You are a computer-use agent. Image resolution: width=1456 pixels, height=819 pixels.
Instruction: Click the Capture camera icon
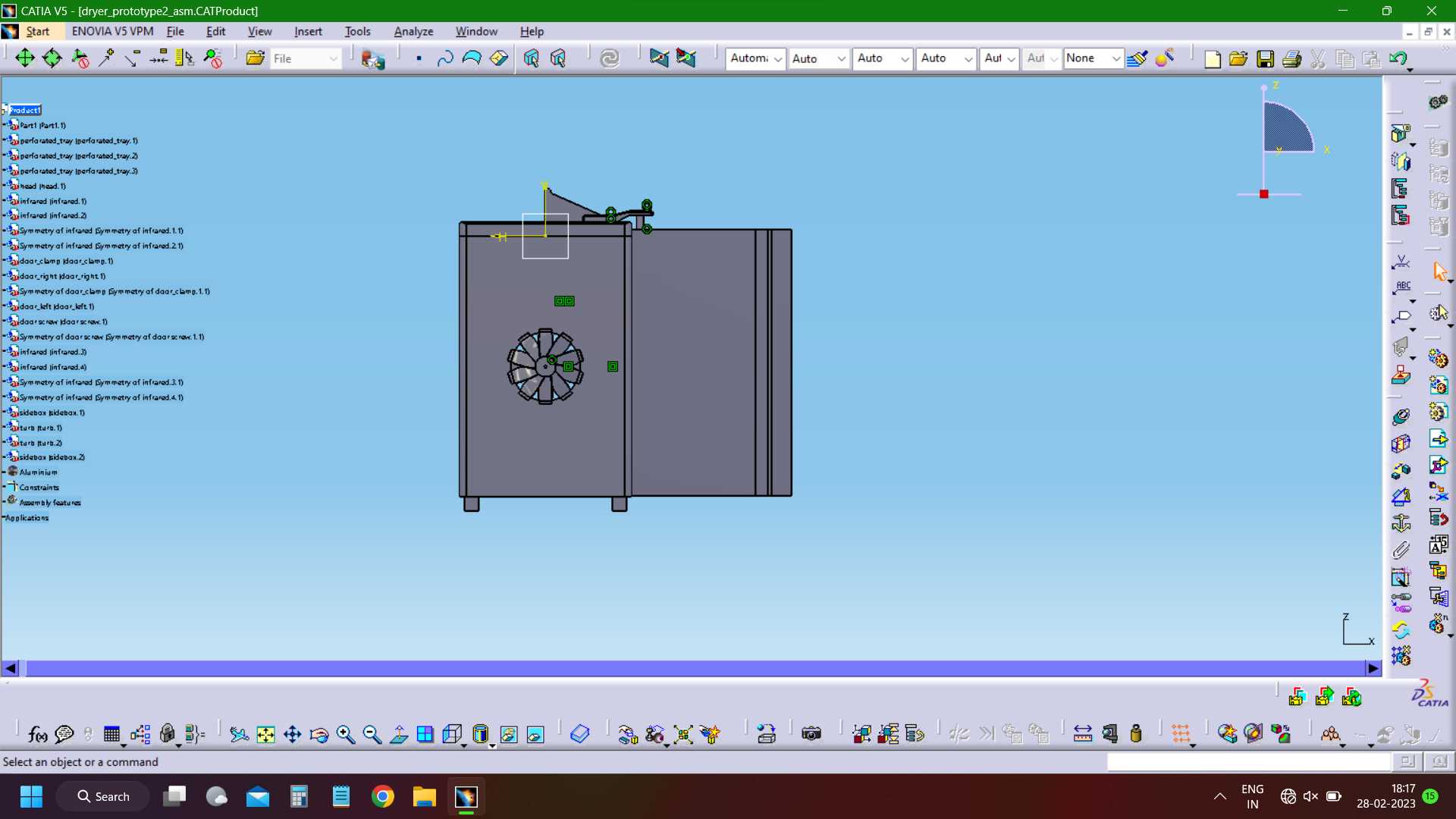(811, 734)
